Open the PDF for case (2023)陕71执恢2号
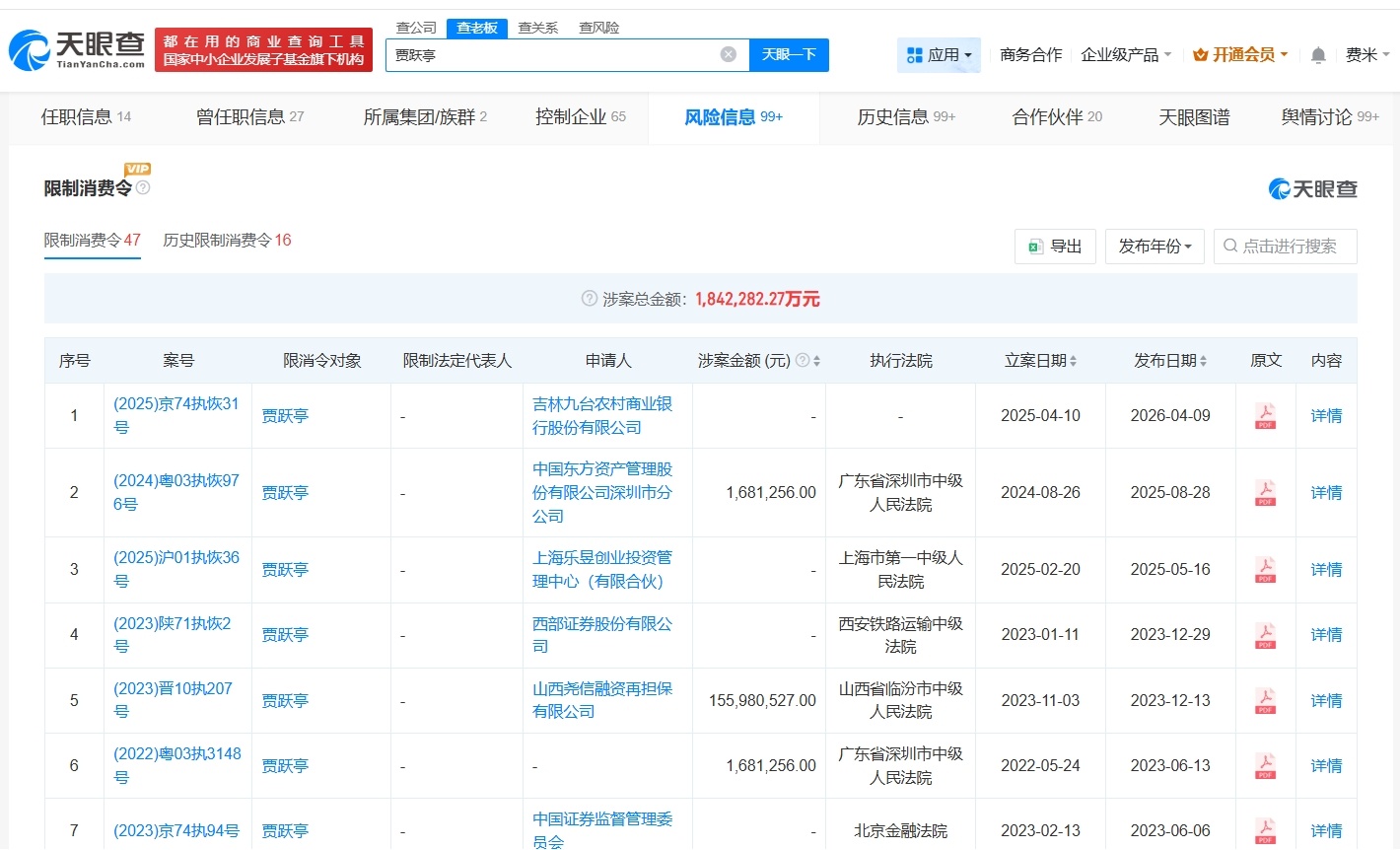This screenshot has width=1400, height=850. point(1265,635)
